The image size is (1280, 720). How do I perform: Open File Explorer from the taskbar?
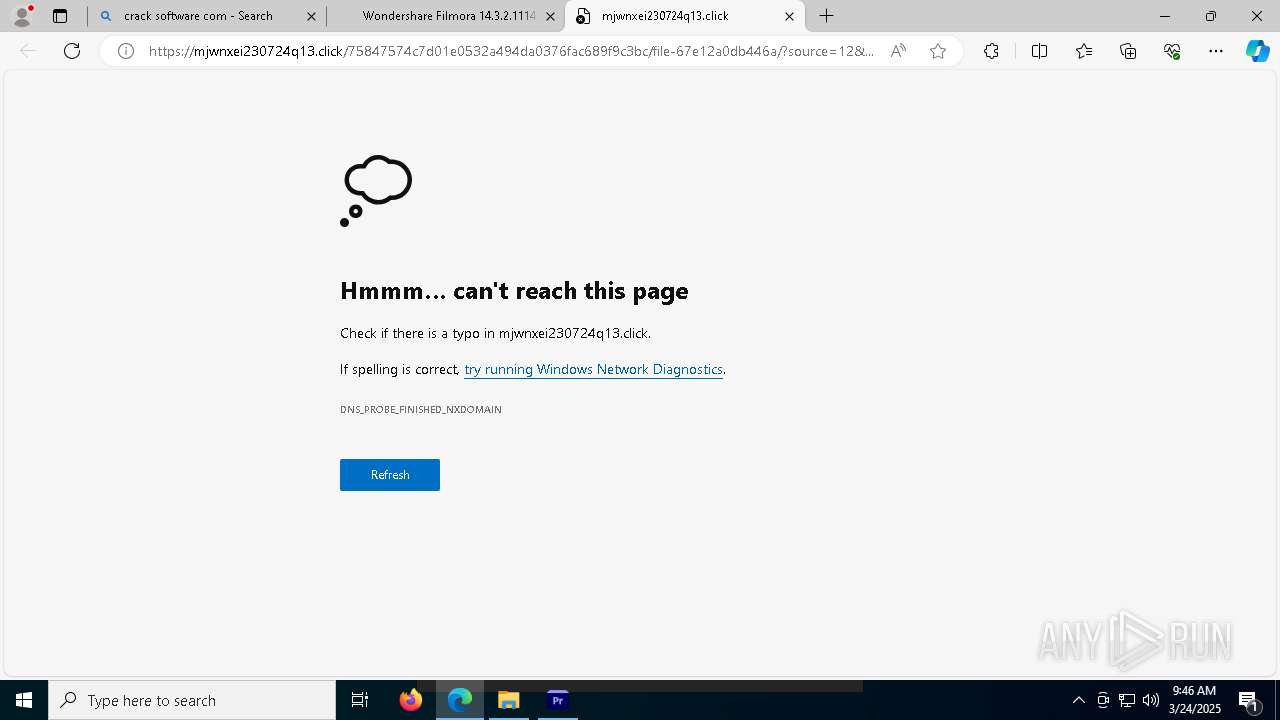(509, 700)
